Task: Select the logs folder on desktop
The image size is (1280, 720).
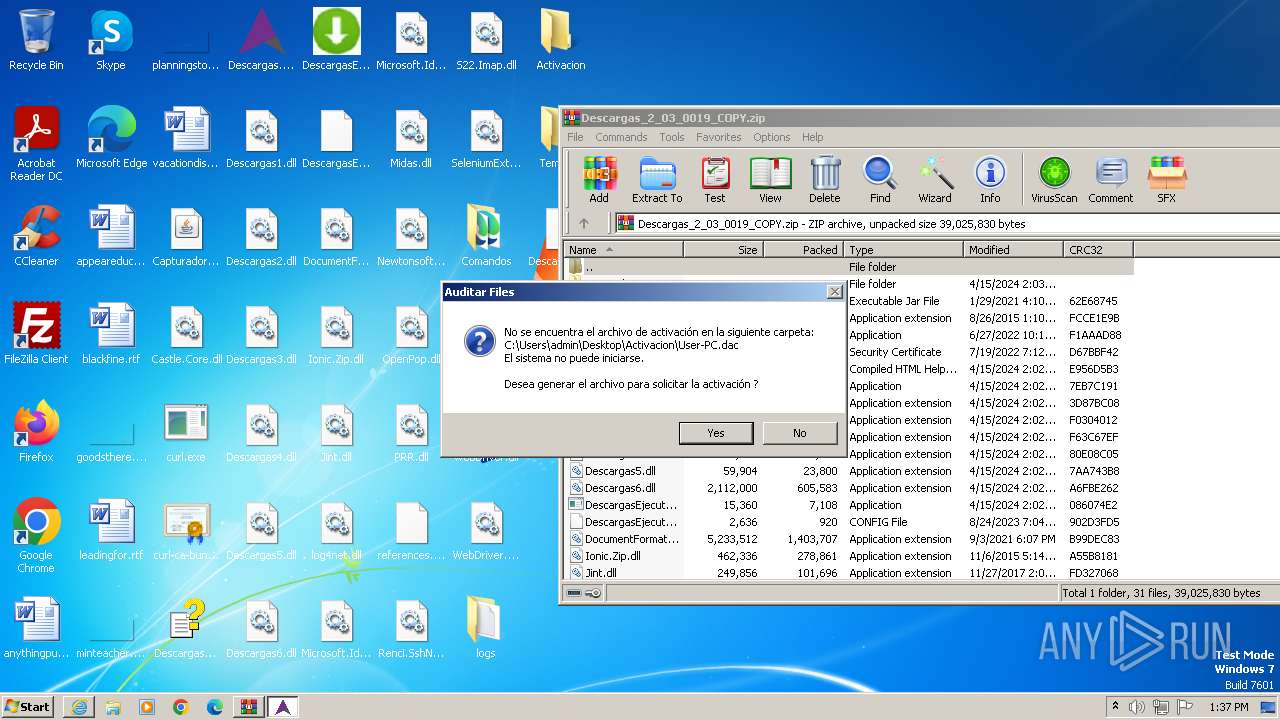Action: coord(486,629)
